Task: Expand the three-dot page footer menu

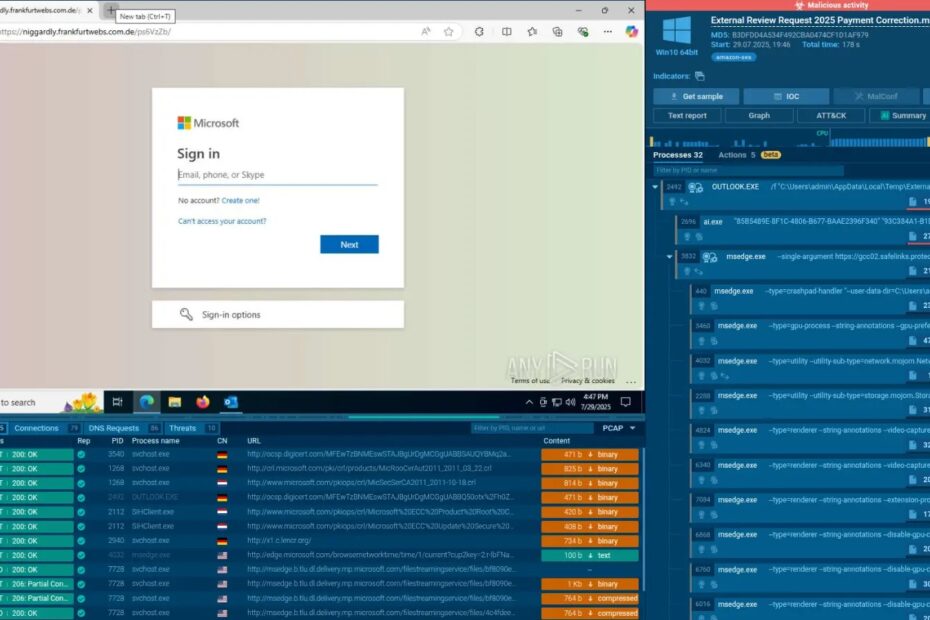Action: (x=630, y=381)
